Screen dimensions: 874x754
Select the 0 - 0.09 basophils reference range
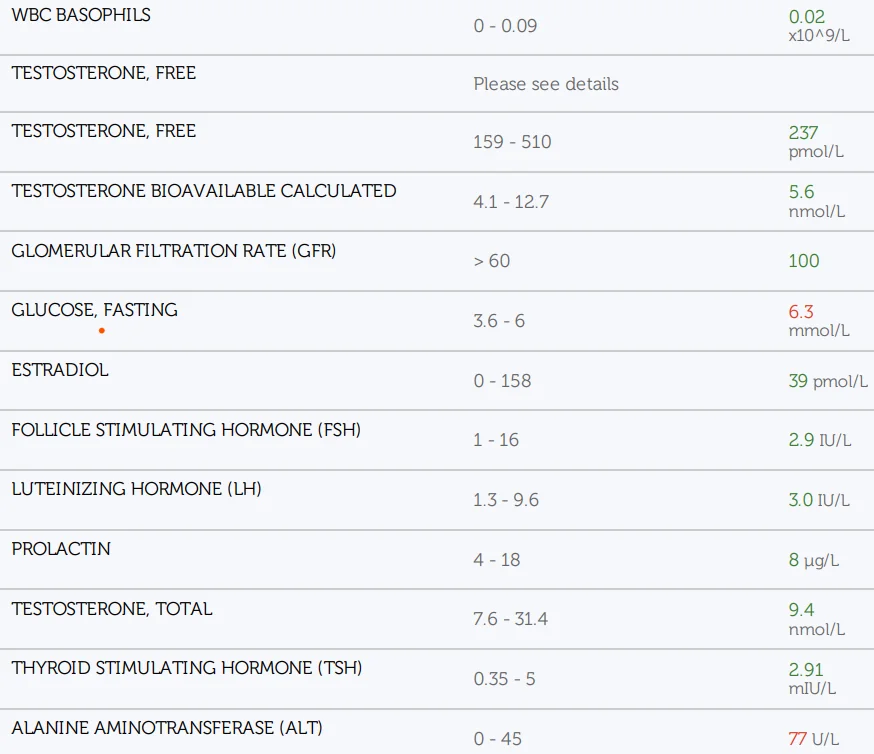click(505, 26)
